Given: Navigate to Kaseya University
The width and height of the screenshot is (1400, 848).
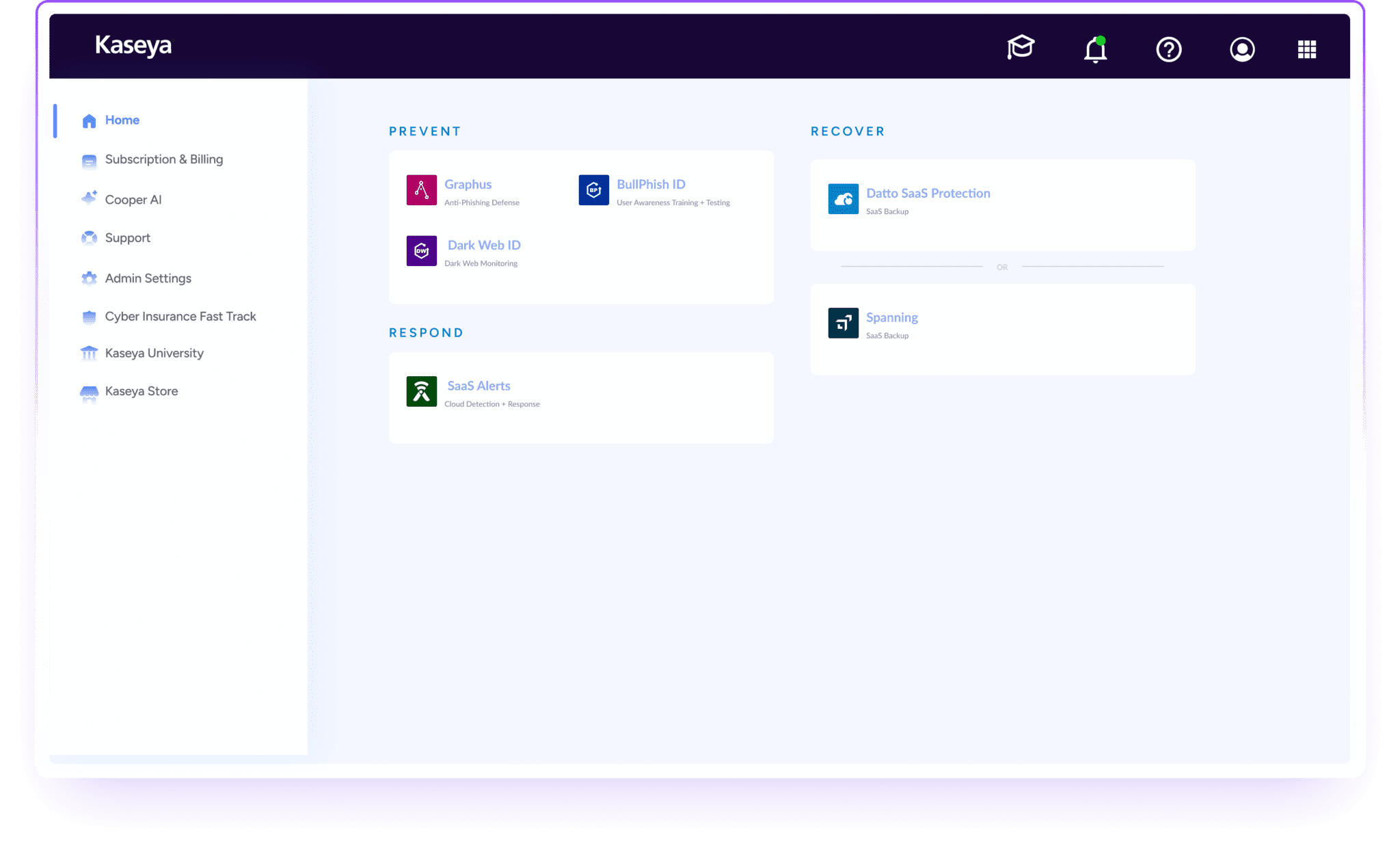Looking at the screenshot, I should point(154,354).
